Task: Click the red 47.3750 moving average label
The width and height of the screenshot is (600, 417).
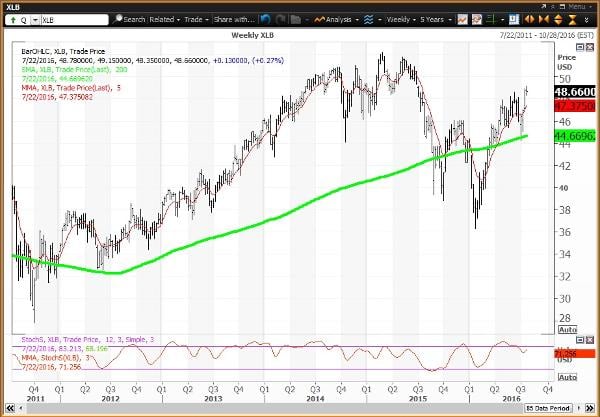Action: pyautogui.click(x=575, y=105)
